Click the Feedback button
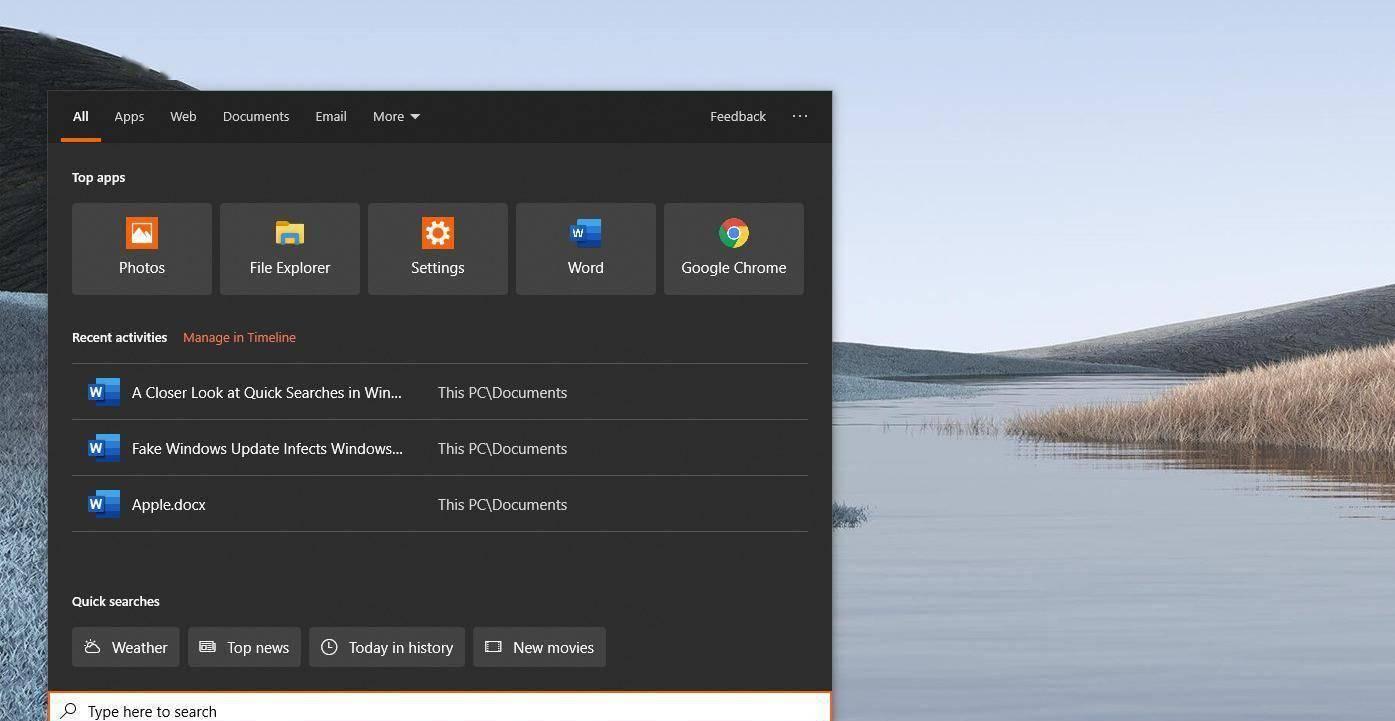Screen dimensions: 1395x721 click(738, 116)
